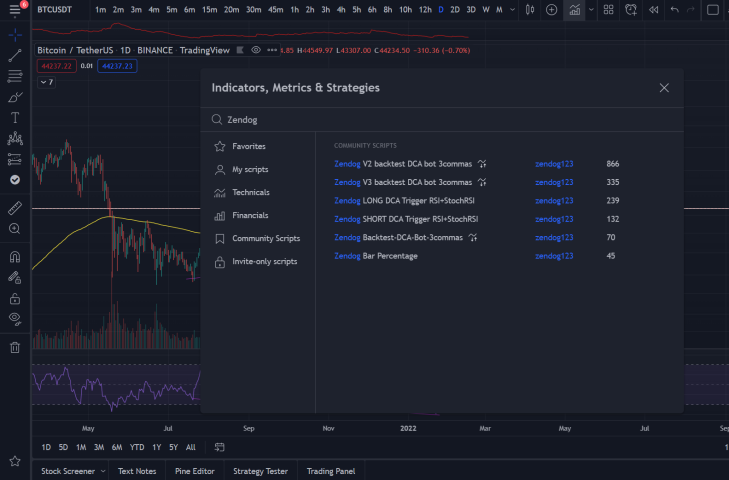Expand the timeframe list dropdown
This screenshot has height=480, width=729.
point(512,10)
